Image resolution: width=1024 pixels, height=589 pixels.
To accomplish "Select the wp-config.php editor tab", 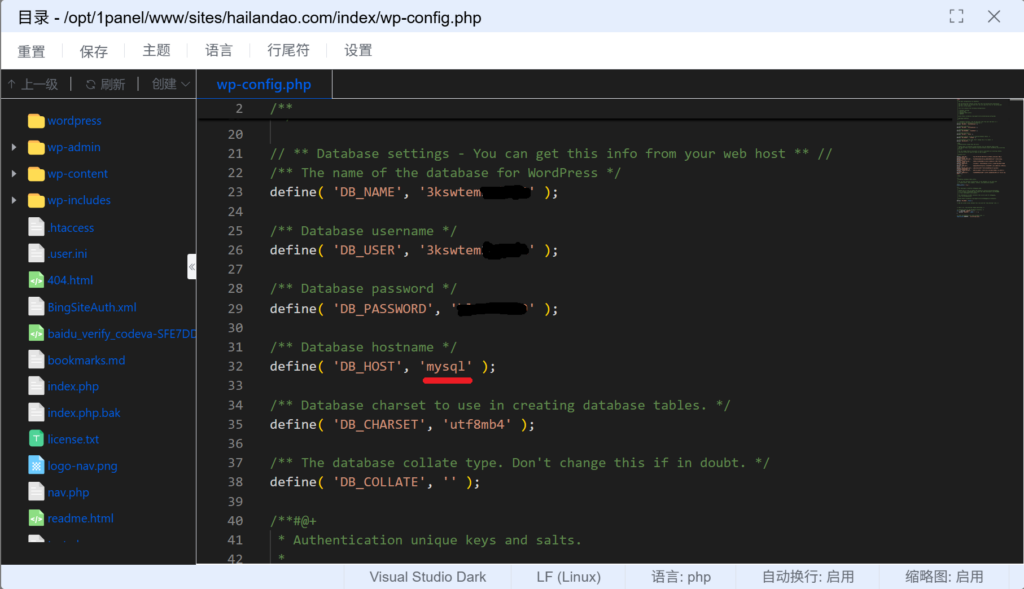I will 264,85.
